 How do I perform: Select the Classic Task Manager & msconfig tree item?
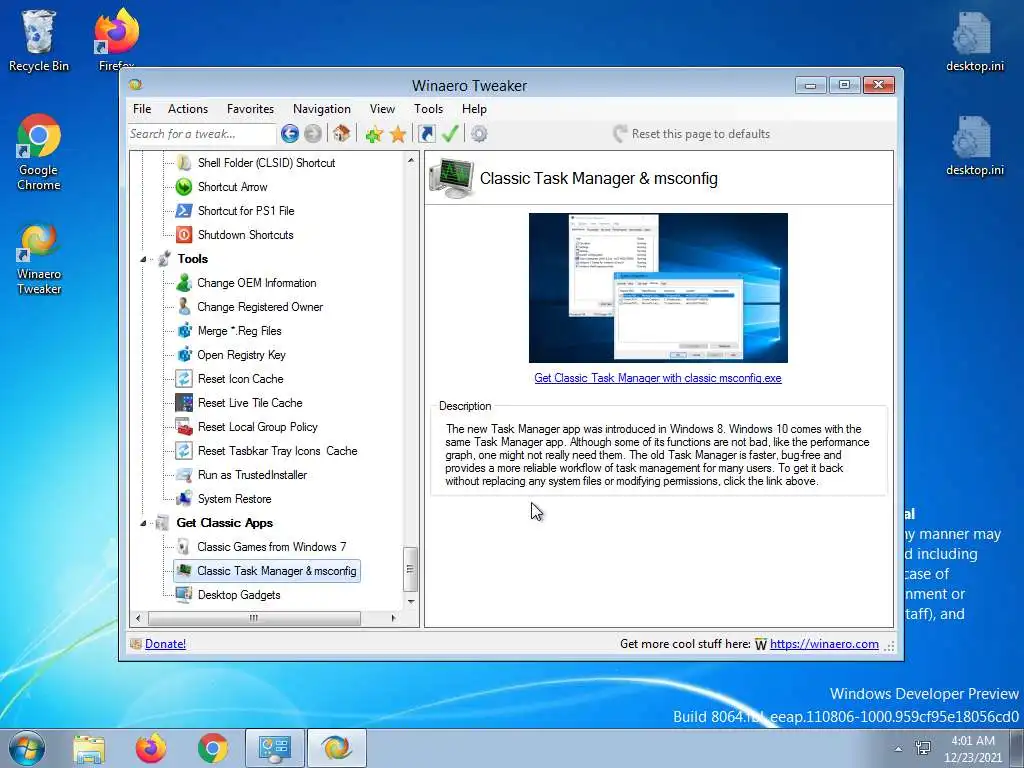pyautogui.click(x=267, y=571)
